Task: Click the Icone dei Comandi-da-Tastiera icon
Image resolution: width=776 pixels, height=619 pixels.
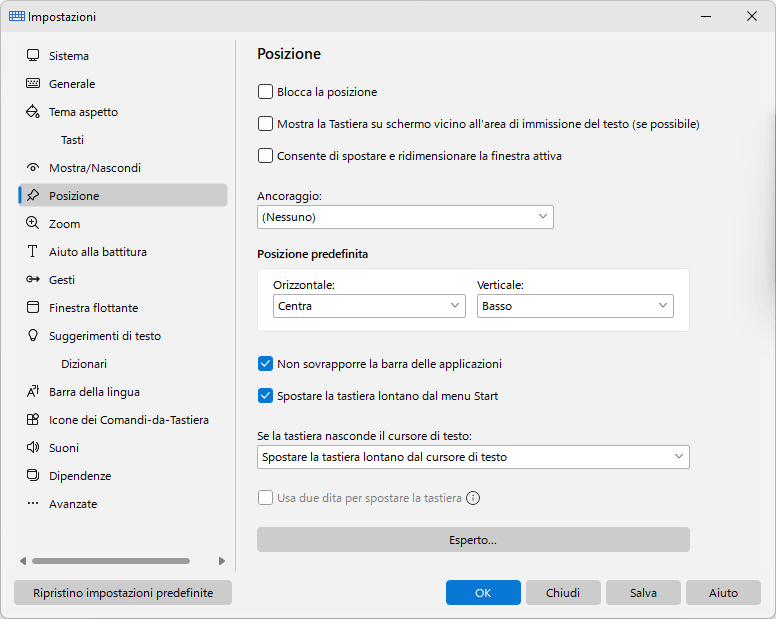Action: click(33, 420)
